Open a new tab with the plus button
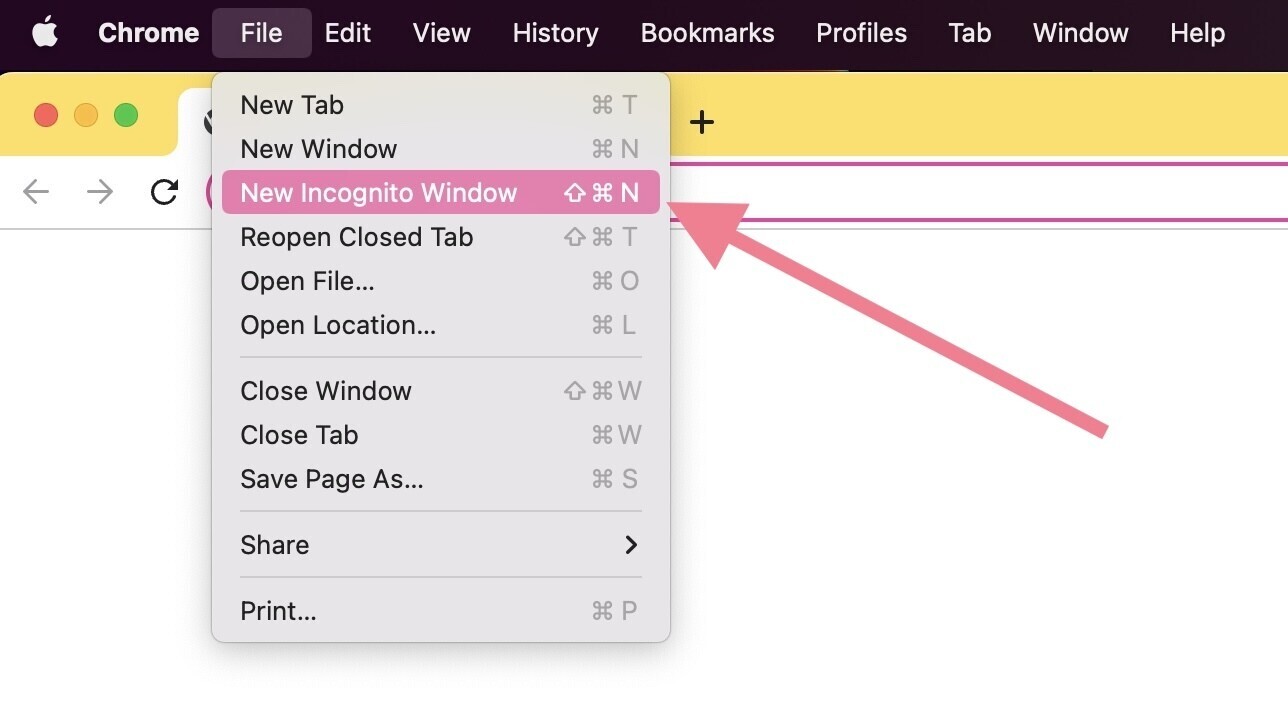Screen dimensions: 1288x708 [x=702, y=122]
